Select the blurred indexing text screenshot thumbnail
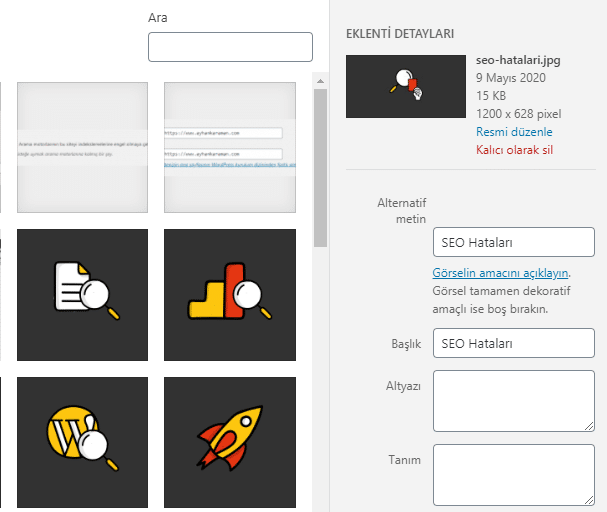 pos(82,147)
